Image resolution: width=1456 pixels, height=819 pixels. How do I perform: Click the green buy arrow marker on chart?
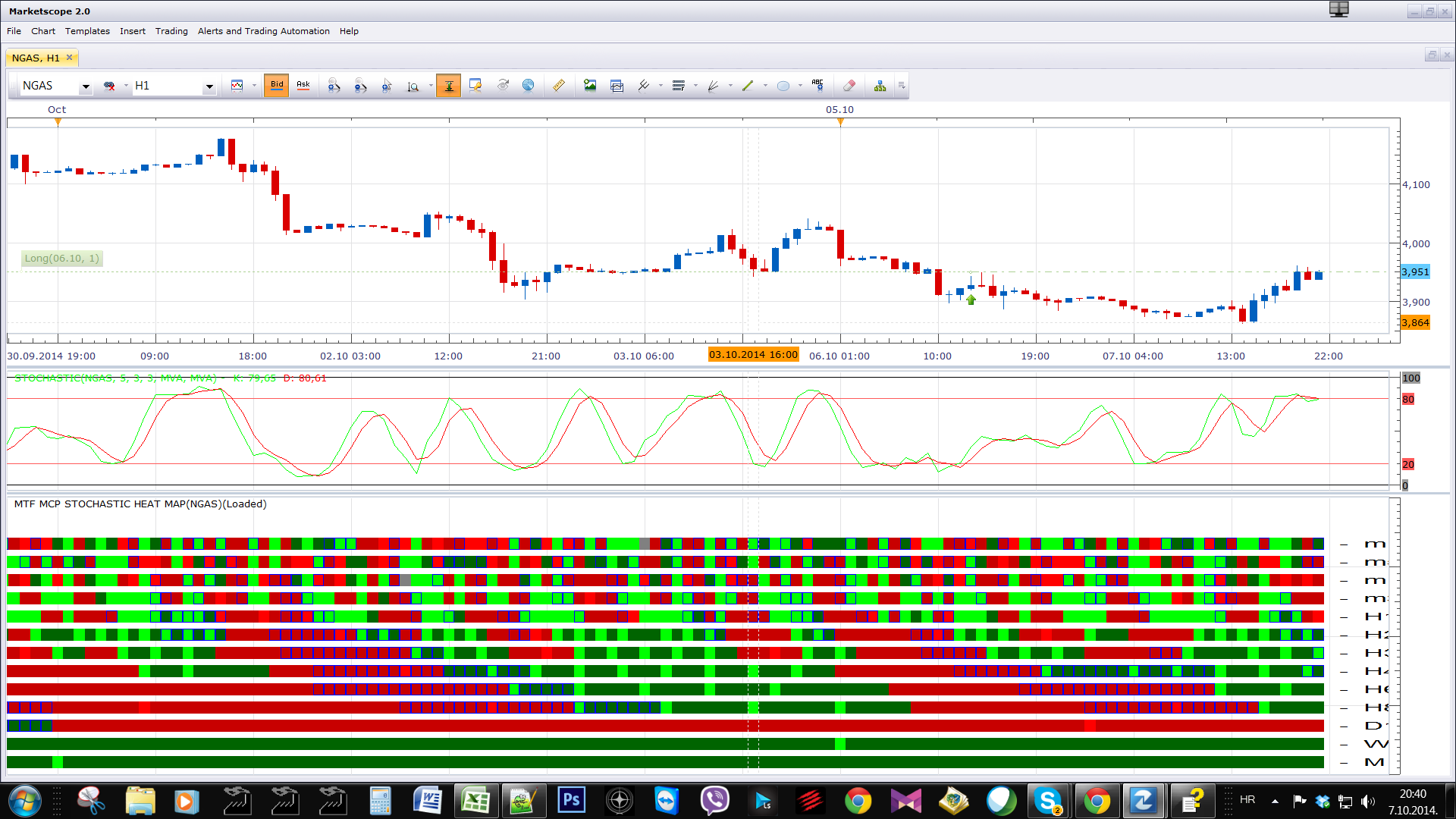pos(971,300)
